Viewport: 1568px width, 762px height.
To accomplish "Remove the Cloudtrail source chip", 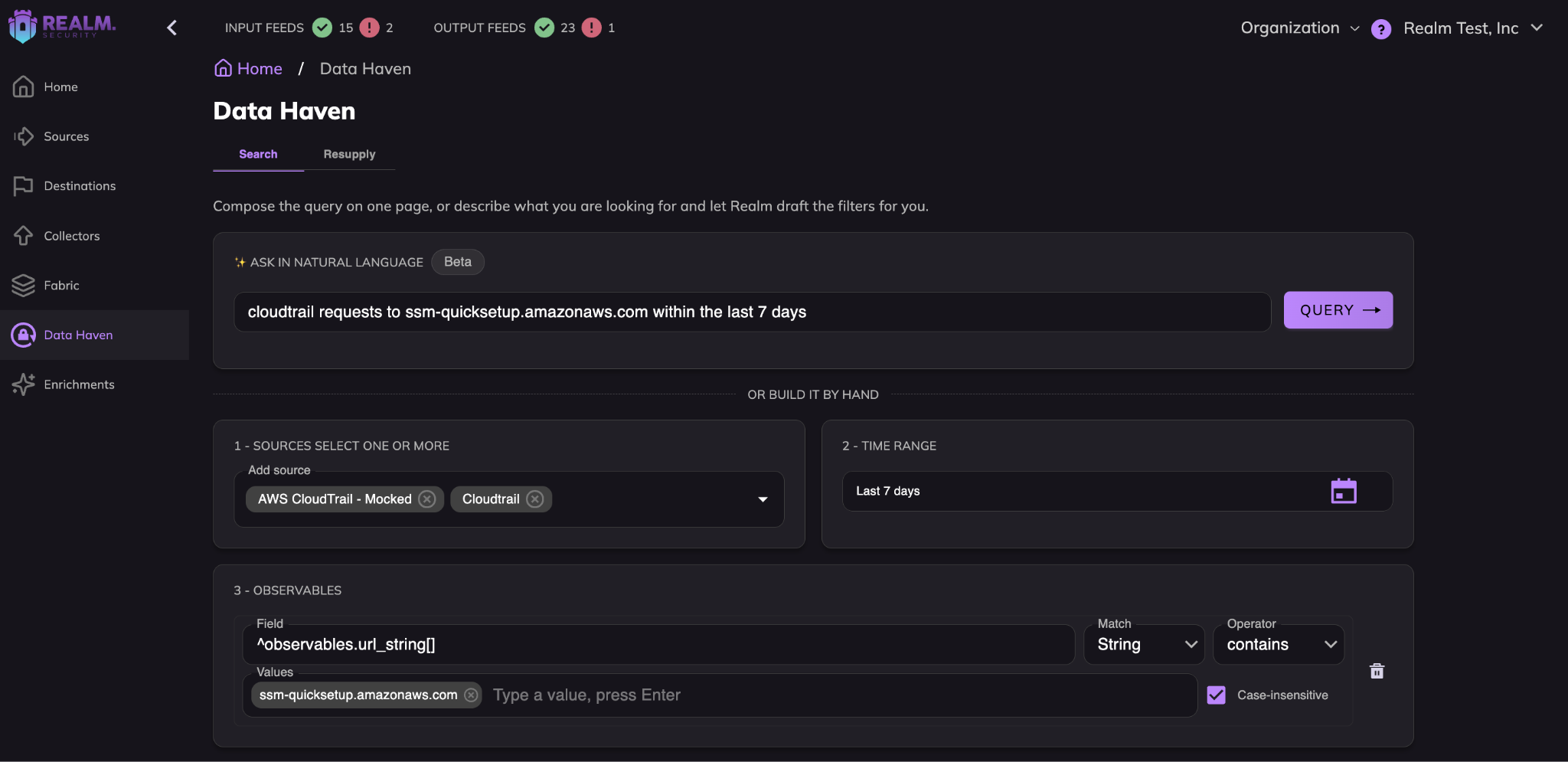I will pos(535,499).
